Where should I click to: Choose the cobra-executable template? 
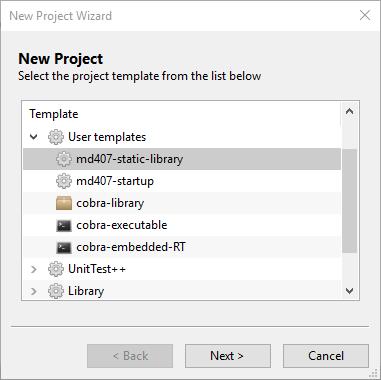(182, 225)
